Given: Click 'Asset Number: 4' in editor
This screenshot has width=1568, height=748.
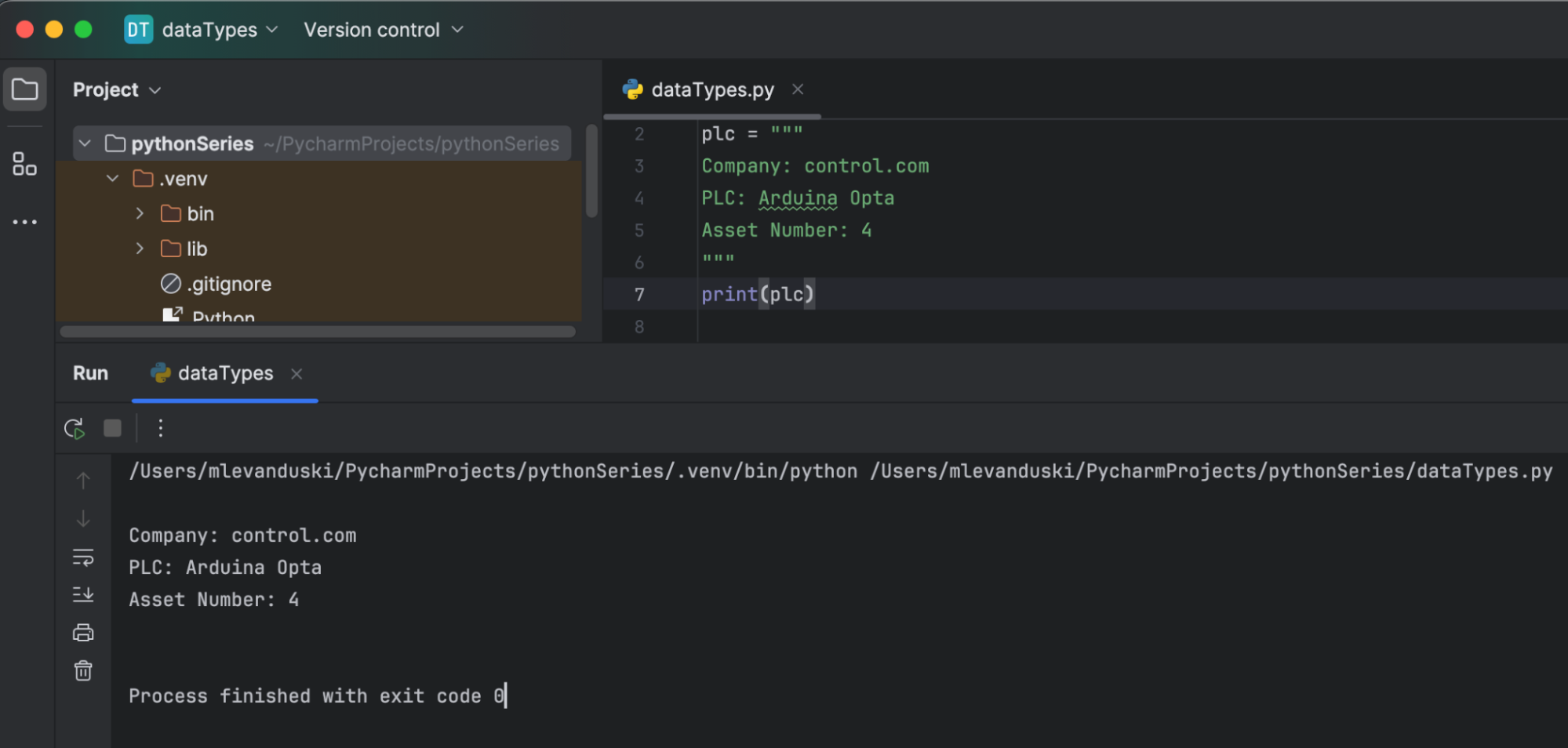Looking at the screenshot, I should 787,231.
